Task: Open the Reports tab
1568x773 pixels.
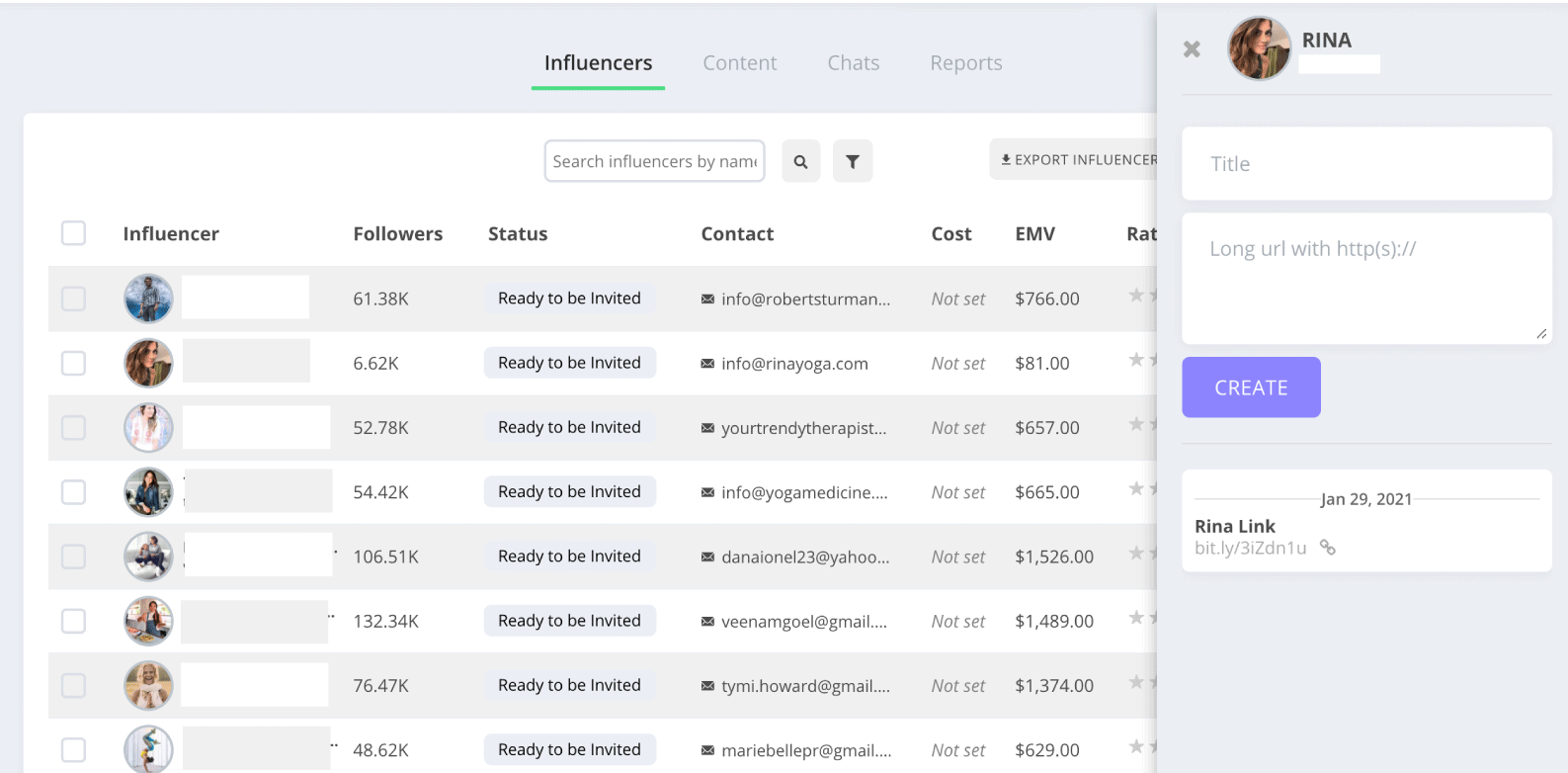Action: [x=965, y=63]
